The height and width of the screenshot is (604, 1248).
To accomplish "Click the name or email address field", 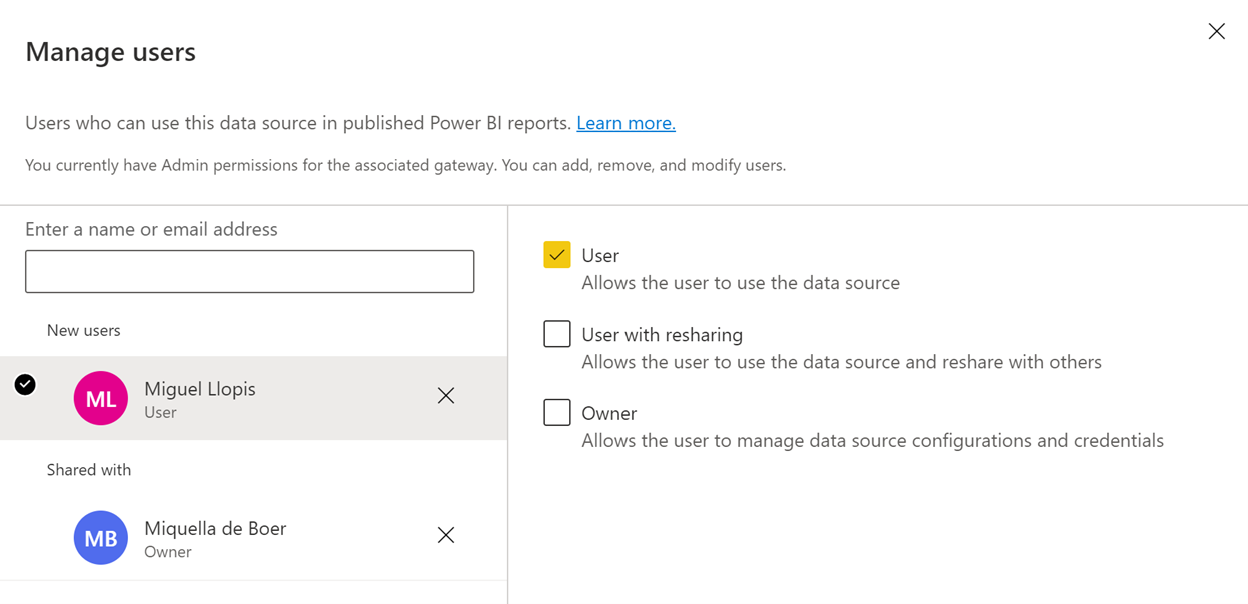I will coord(249,272).
